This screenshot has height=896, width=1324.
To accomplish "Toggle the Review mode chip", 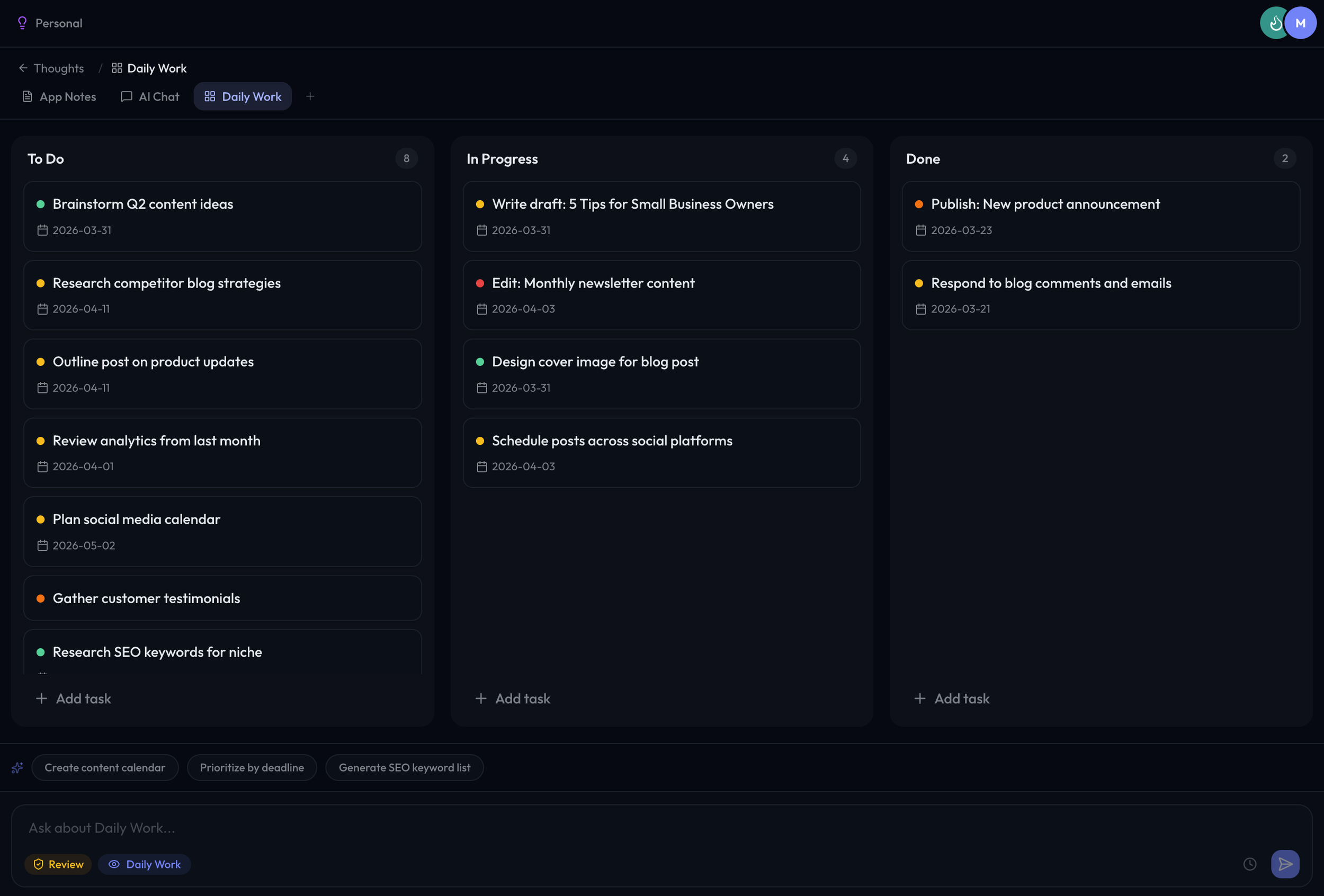I will (x=58, y=864).
